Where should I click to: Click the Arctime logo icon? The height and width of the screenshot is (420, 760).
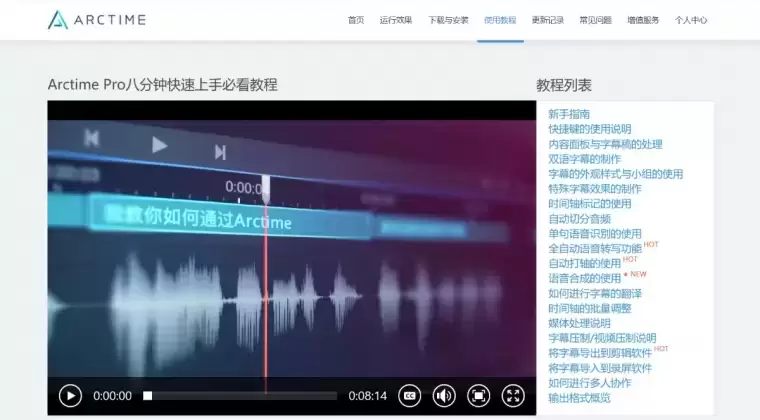tap(58, 20)
